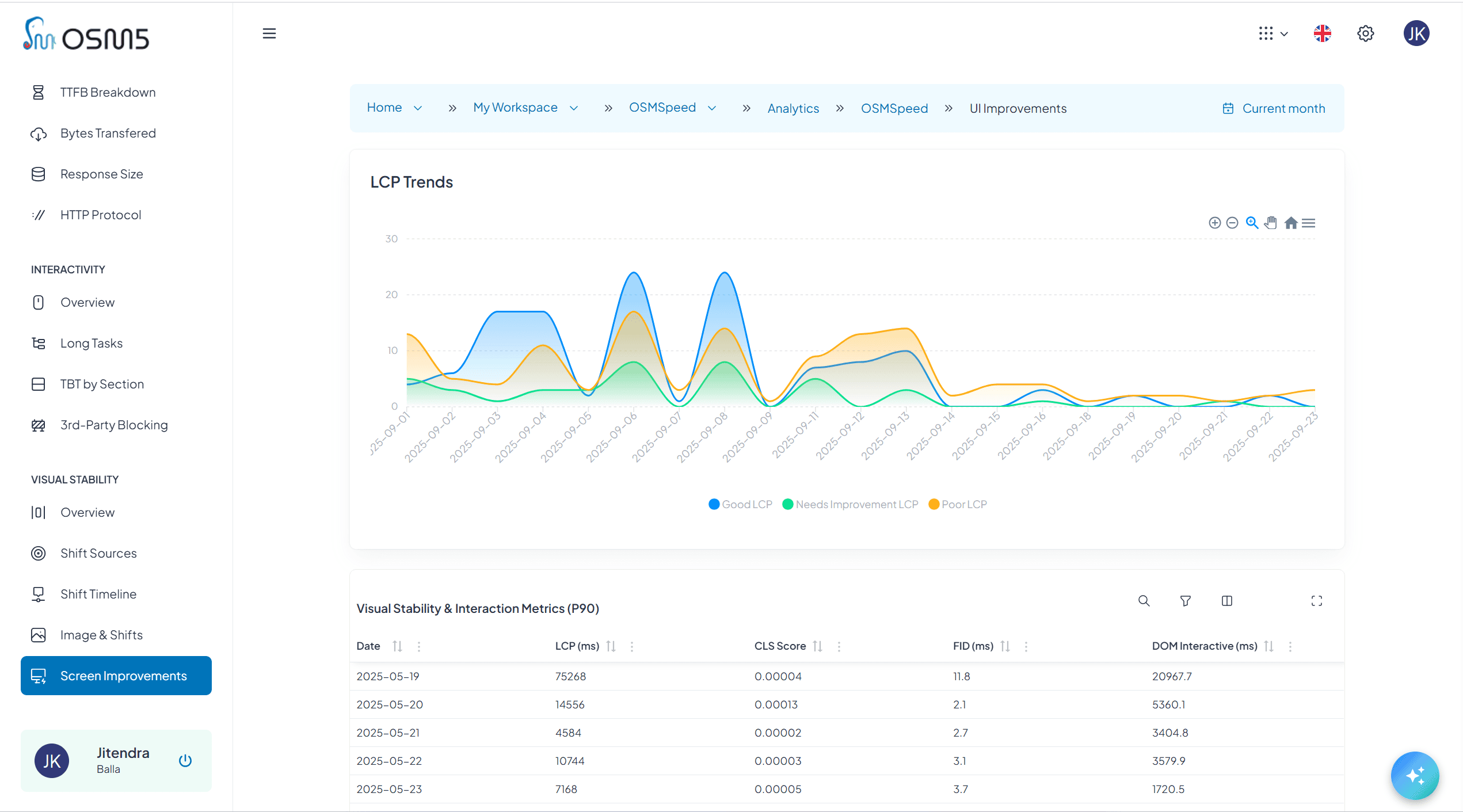Expand table to fullscreen
The width and height of the screenshot is (1463, 812).
1316,601
